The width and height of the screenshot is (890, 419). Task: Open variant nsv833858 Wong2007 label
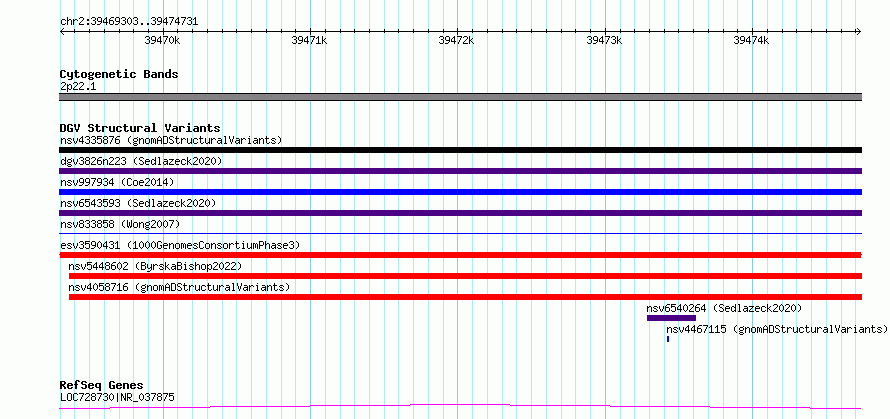click(x=120, y=224)
